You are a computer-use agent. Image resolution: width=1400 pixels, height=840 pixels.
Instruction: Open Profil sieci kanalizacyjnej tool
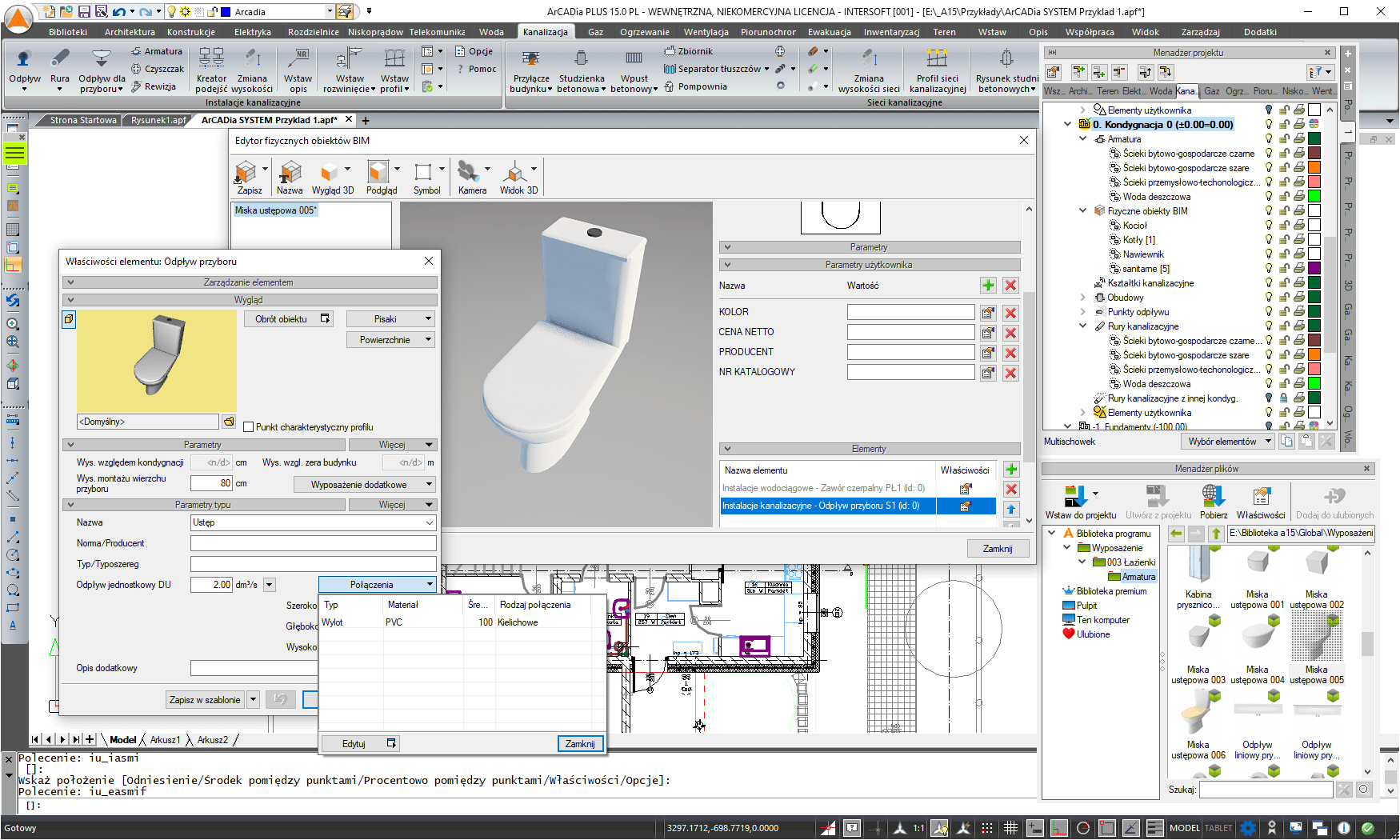click(x=938, y=70)
